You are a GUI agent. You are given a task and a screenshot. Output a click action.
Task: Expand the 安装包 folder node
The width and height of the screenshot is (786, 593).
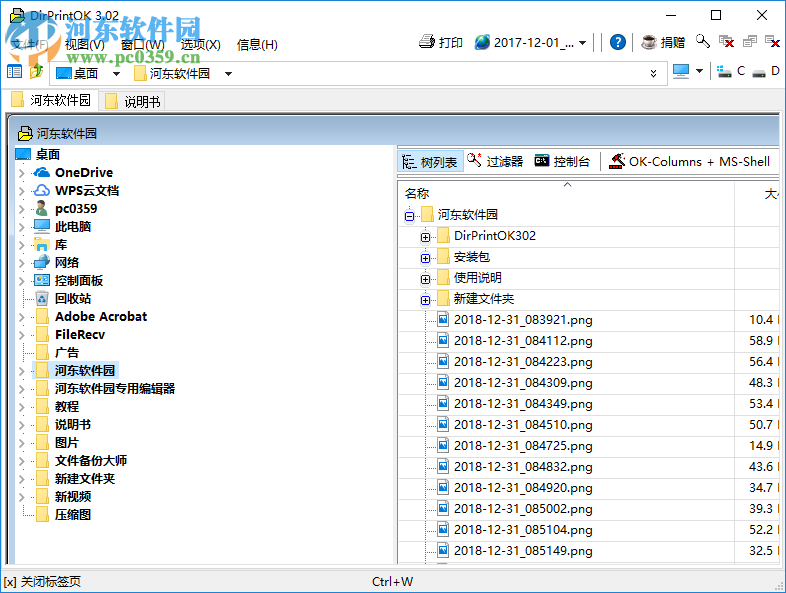(x=426, y=258)
